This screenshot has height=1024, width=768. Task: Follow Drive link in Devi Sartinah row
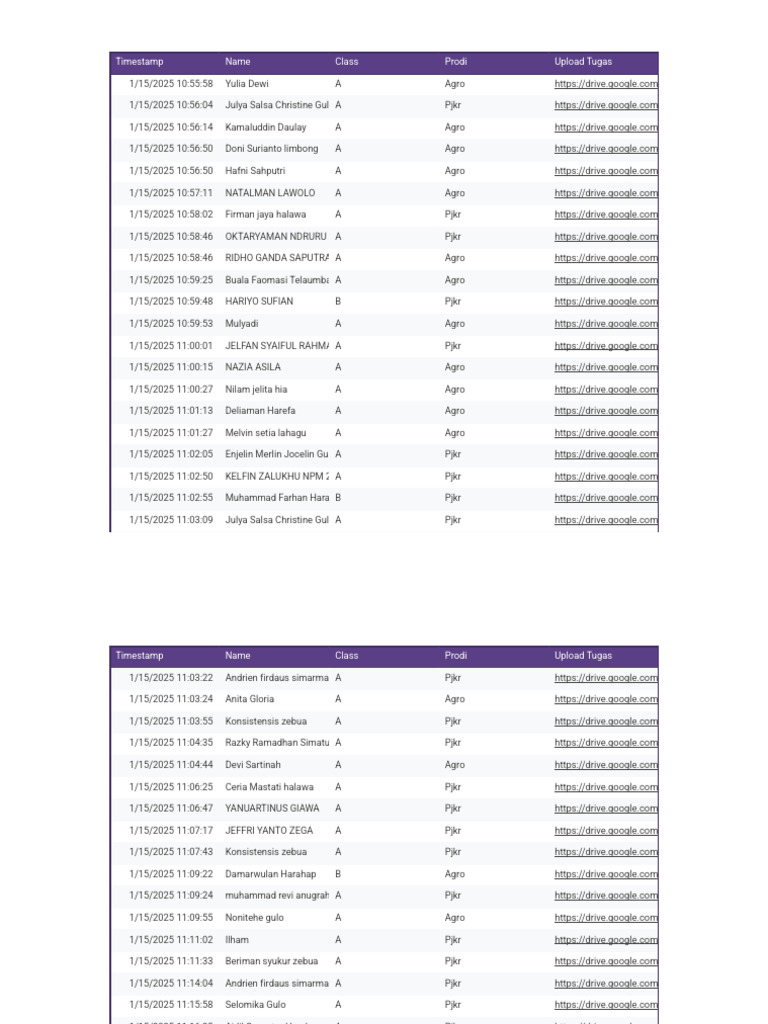point(606,765)
